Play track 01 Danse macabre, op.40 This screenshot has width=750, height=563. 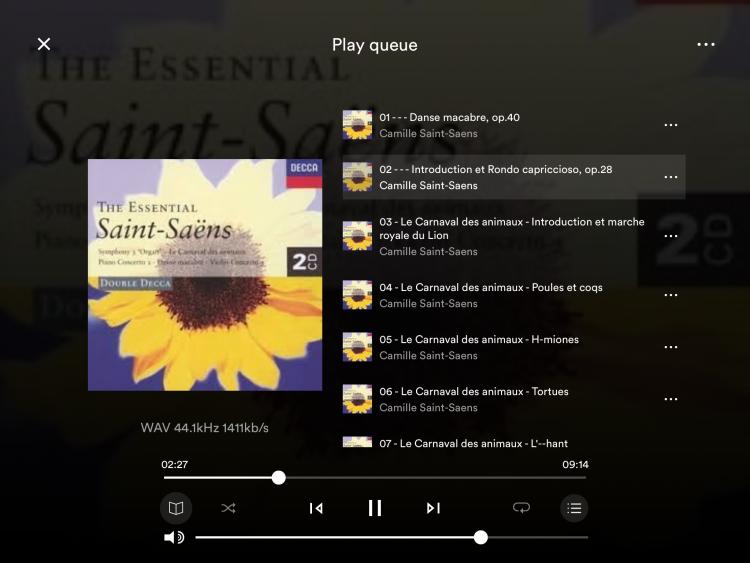514,125
